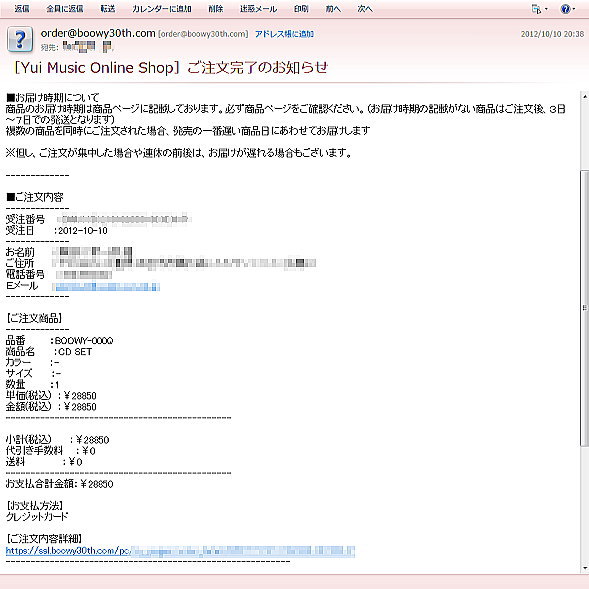Click the 金額(税込) ￥28850 line
The height and width of the screenshot is (589, 589).
tap(51, 407)
